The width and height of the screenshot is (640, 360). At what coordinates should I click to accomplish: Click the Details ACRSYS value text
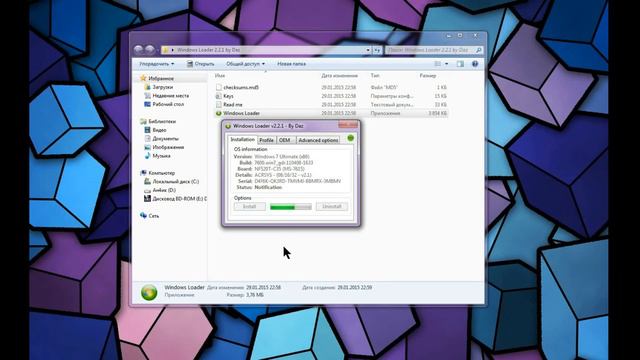(282, 175)
